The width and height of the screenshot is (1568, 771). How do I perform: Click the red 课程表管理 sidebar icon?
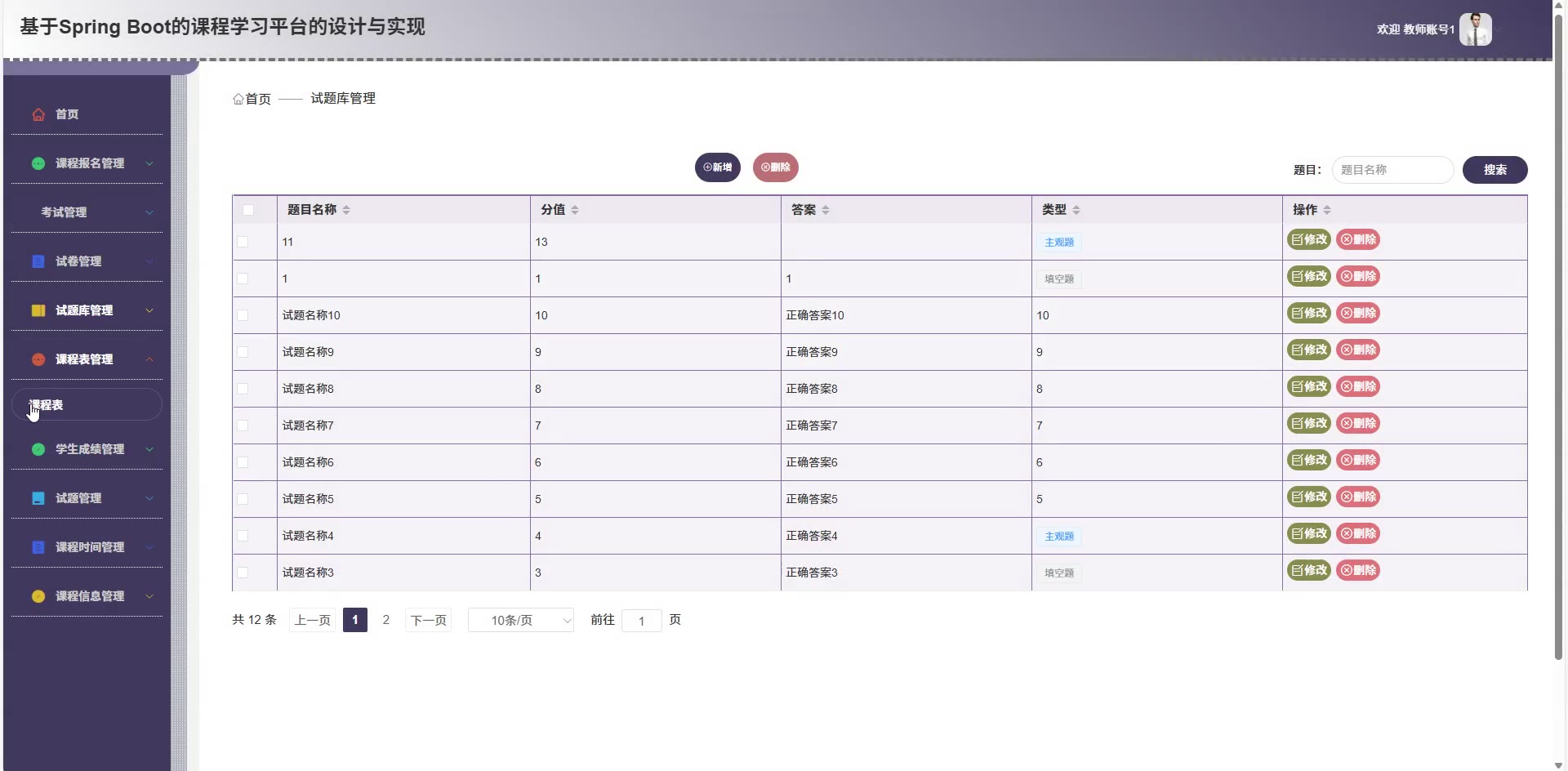click(38, 359)
